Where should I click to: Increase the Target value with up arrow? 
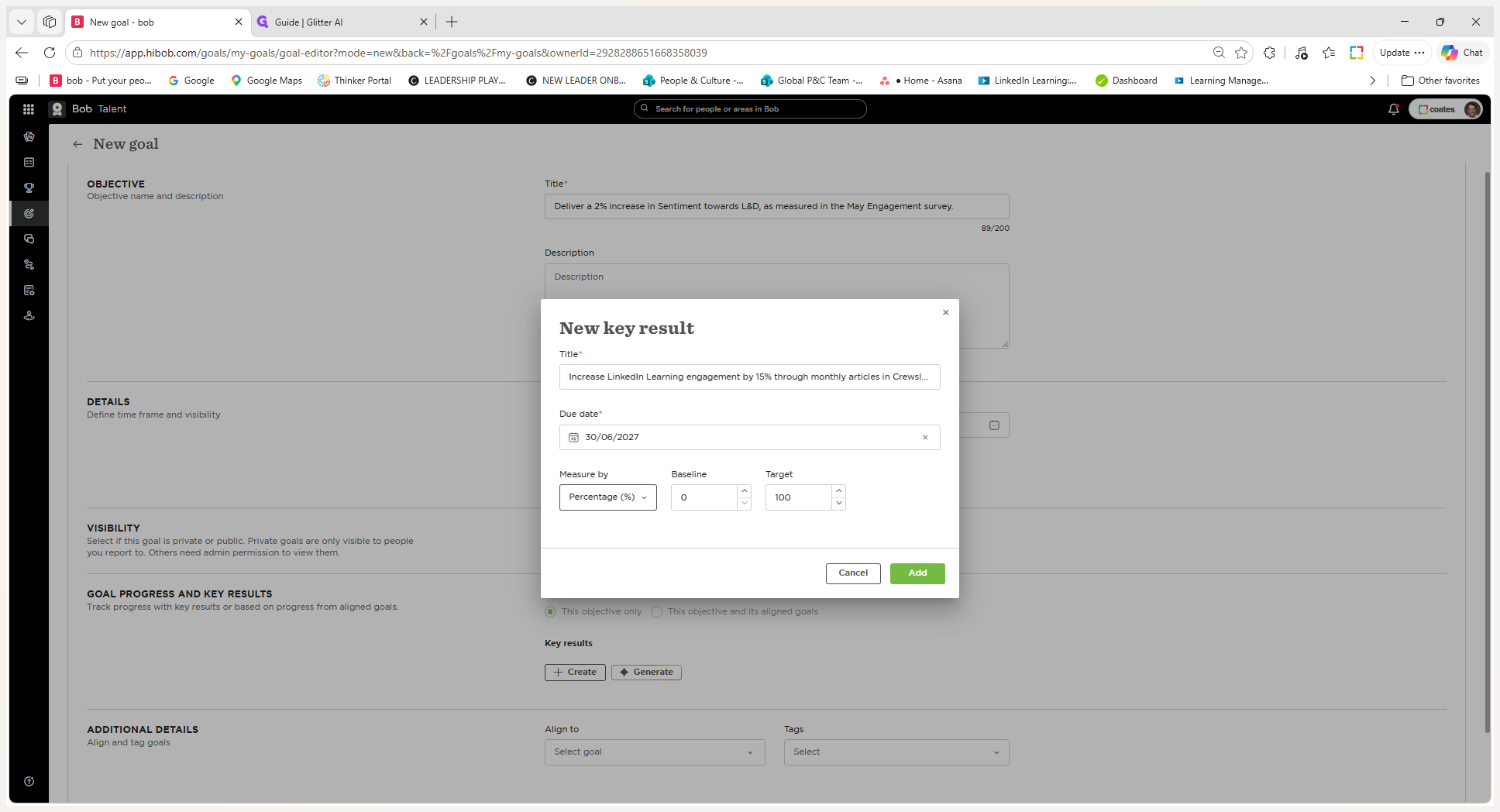tap(838, 491)
